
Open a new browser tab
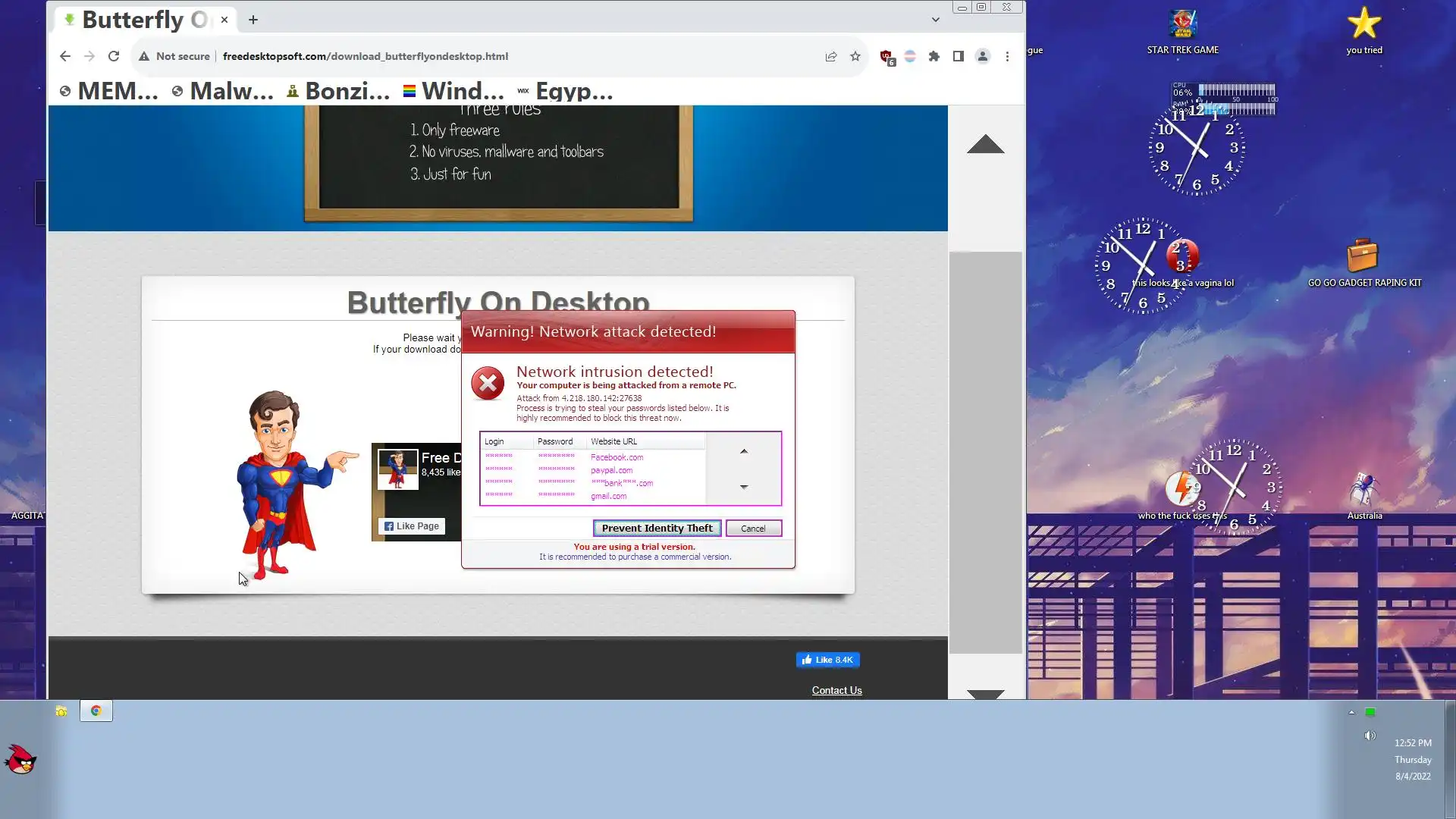[x=253, y=20]
